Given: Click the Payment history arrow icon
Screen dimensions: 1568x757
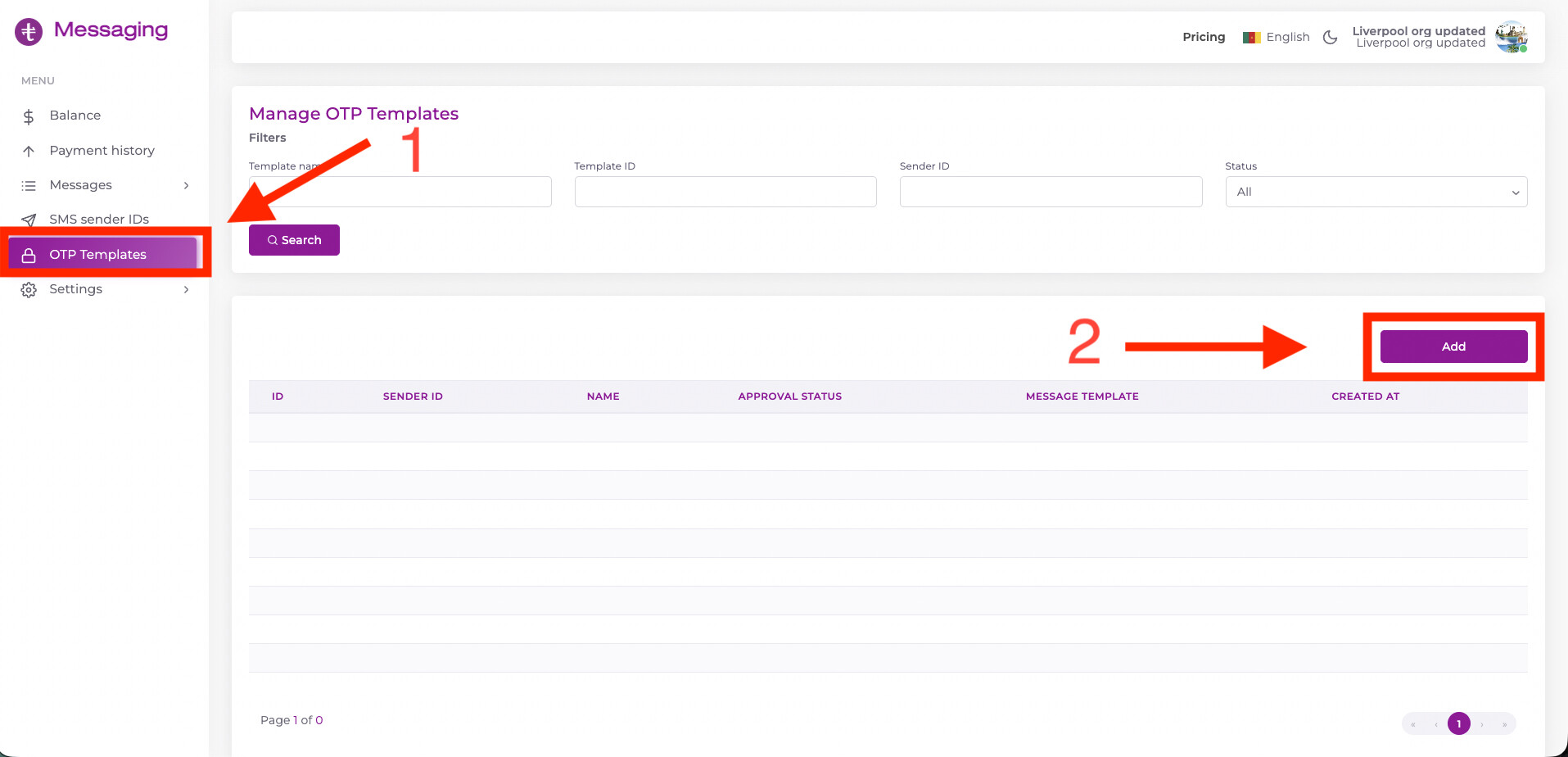Looking at the screenshot, I should pyautogui.click(x=29, y=151).
